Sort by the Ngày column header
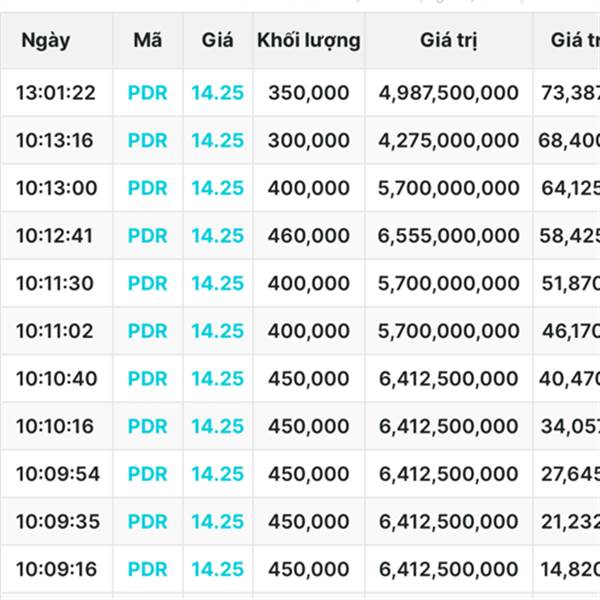This screenshot has width=600, height=600. tap(44, 41)
